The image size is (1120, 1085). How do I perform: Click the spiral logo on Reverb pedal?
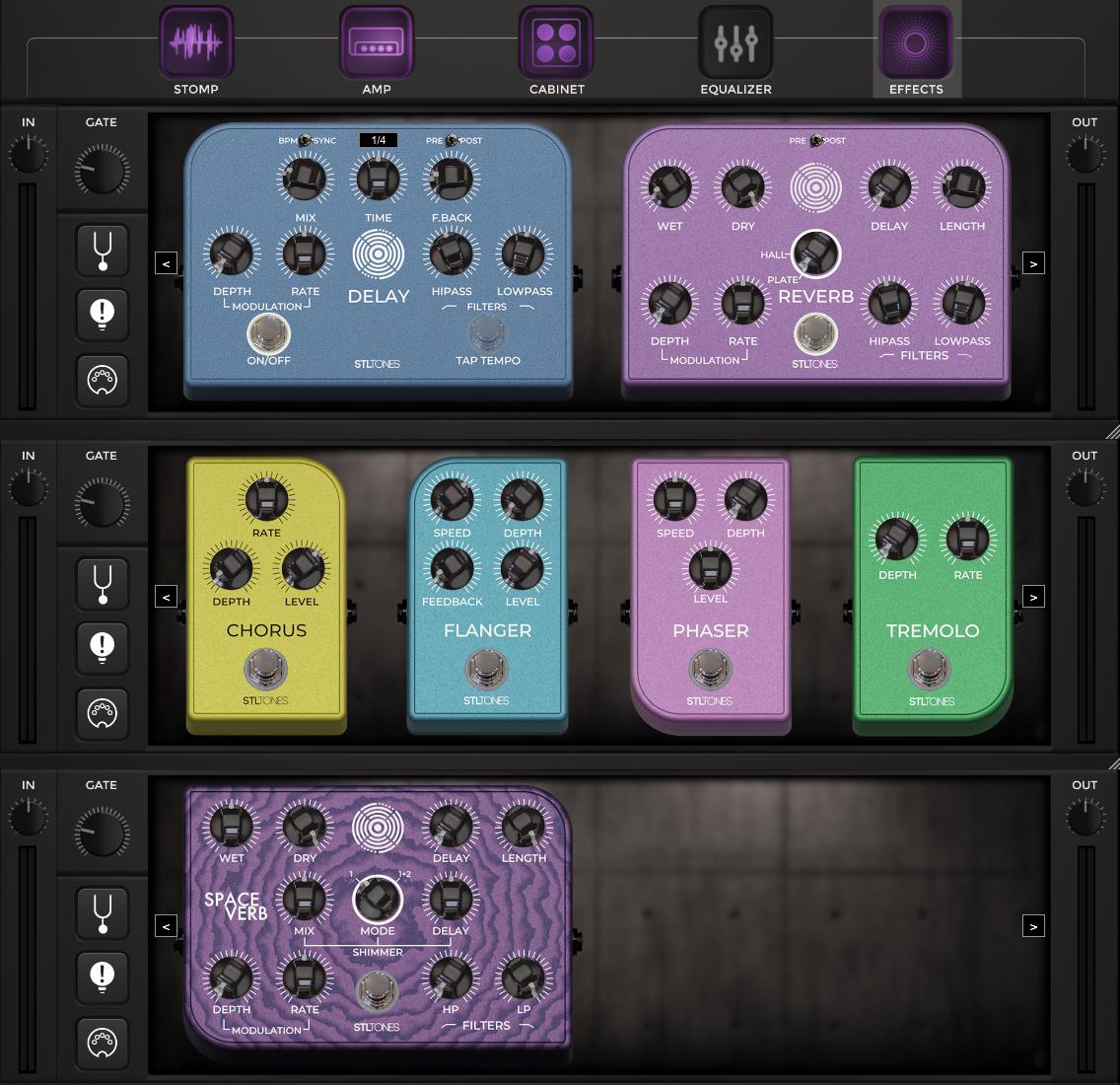point(815,187)
